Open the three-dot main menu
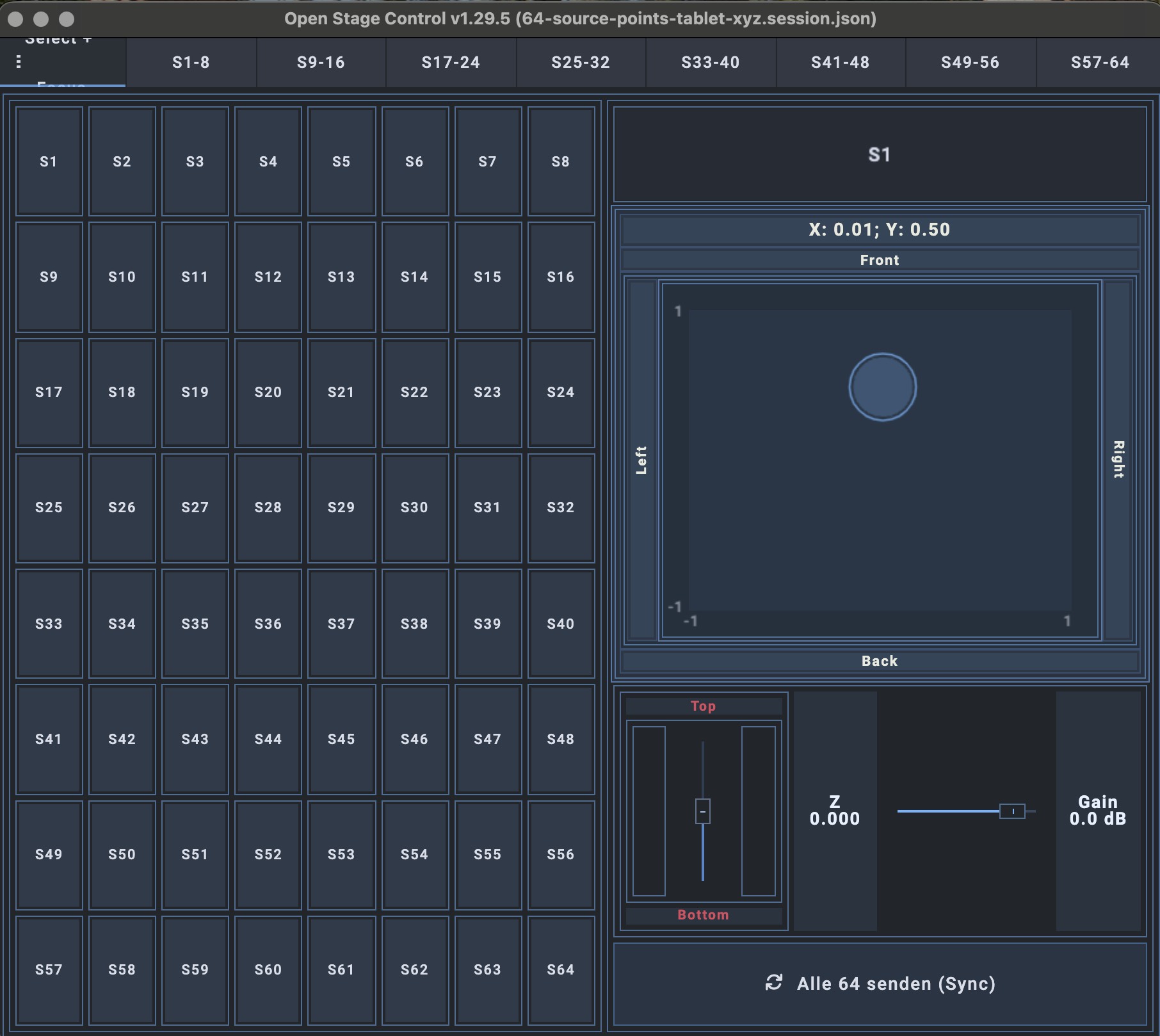 coord(19,61)
